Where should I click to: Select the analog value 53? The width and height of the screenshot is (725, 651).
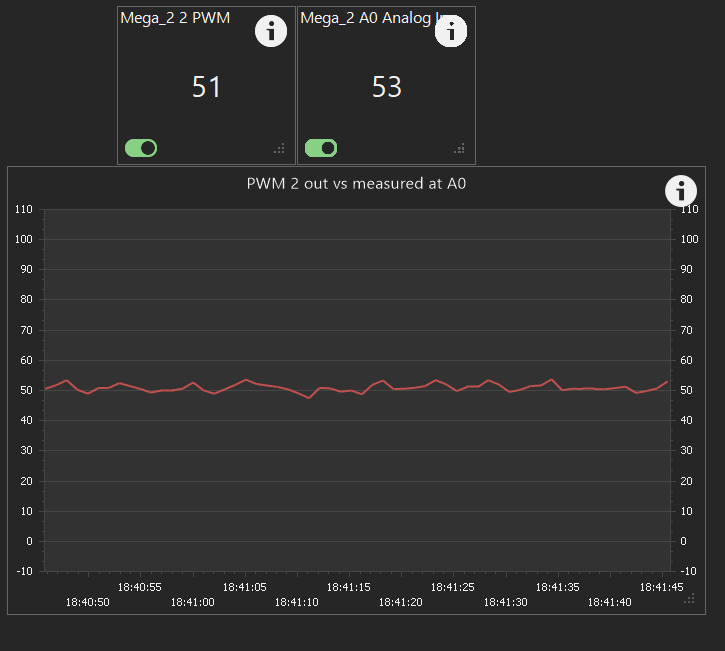pyautogui.click(x=387, y=87)
